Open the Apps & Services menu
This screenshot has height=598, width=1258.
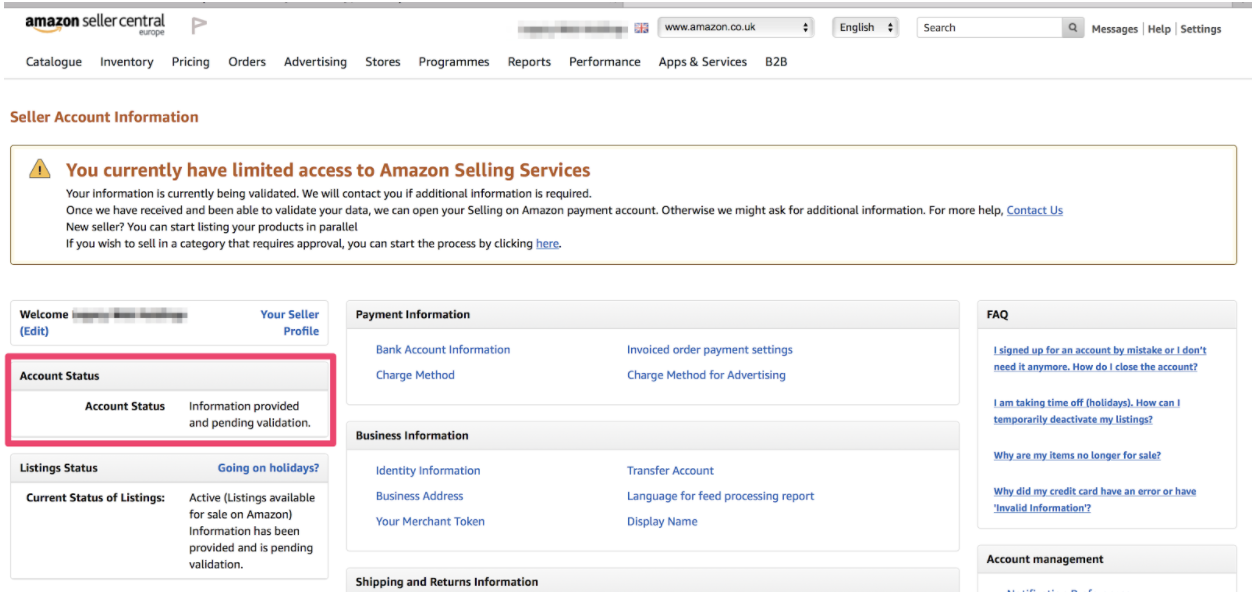tap(703, 62)
